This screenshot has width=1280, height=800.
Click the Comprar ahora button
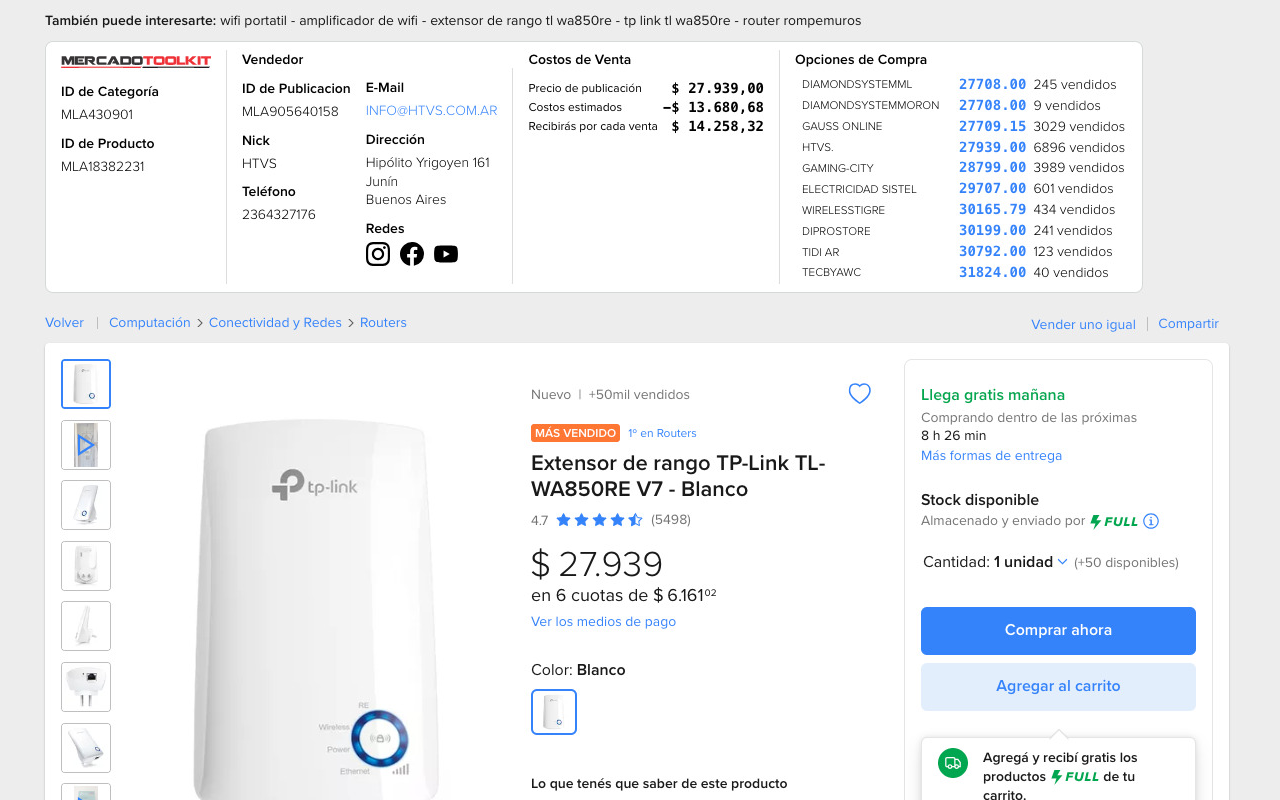(x=1058, y=631)
